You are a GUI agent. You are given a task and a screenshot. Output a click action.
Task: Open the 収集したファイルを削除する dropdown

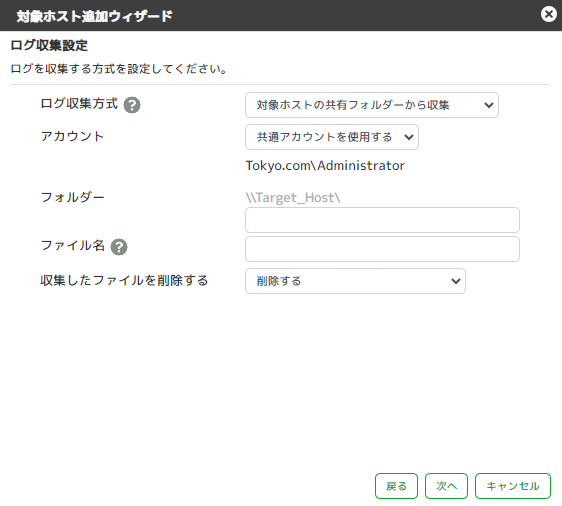[x=355, y=281]
